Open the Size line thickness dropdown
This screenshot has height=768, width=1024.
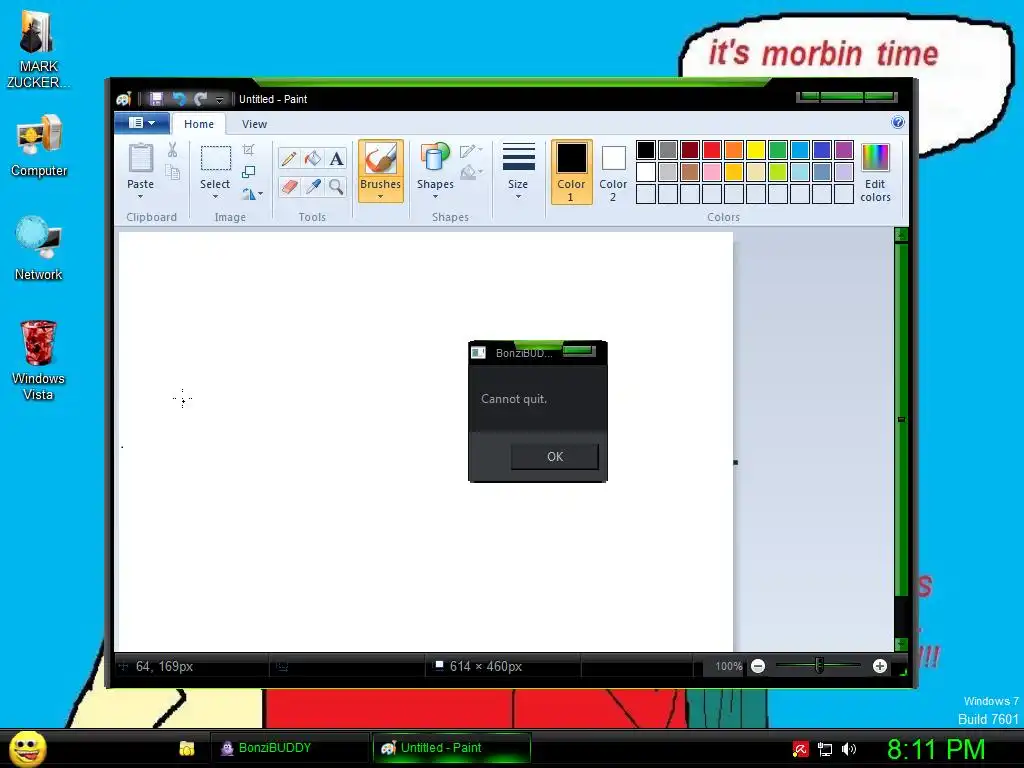pyautogui.click(x=518, y=171)
